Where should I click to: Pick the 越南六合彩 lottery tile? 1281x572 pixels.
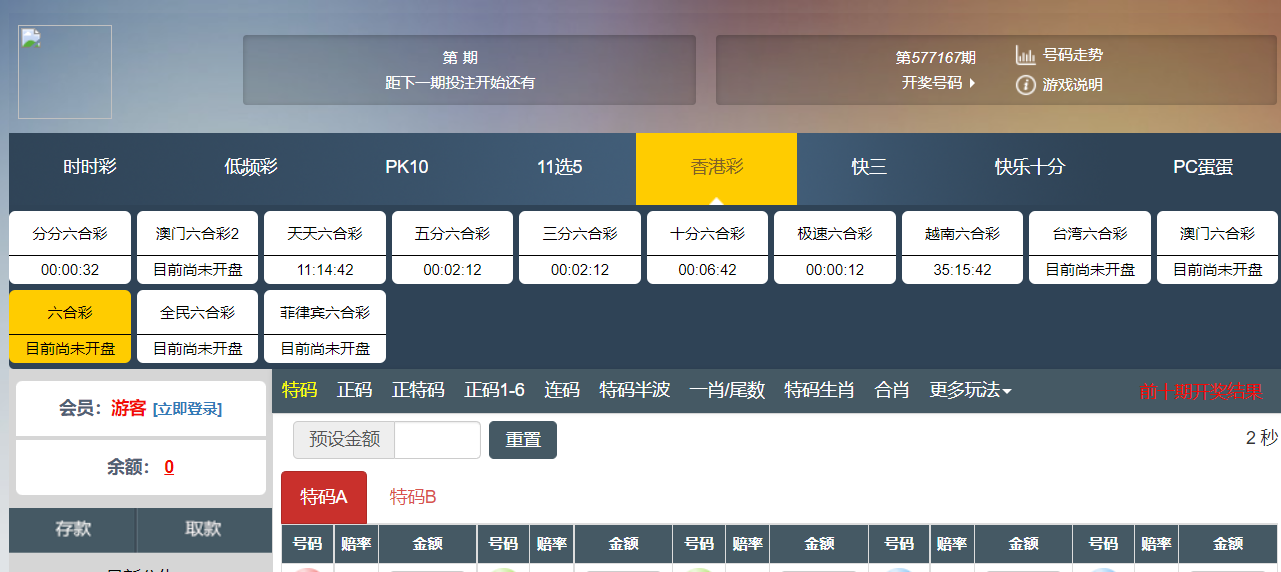tap(962, 247)
